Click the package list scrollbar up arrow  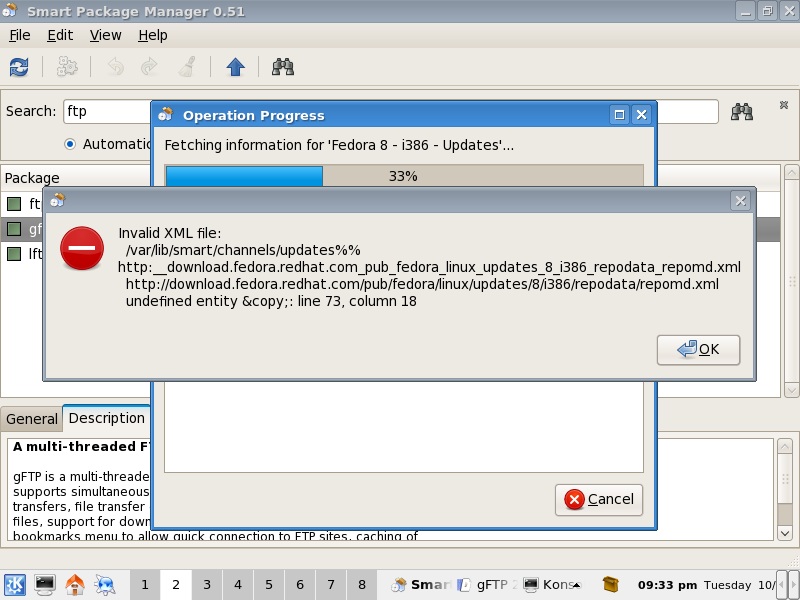coord(792,172)
